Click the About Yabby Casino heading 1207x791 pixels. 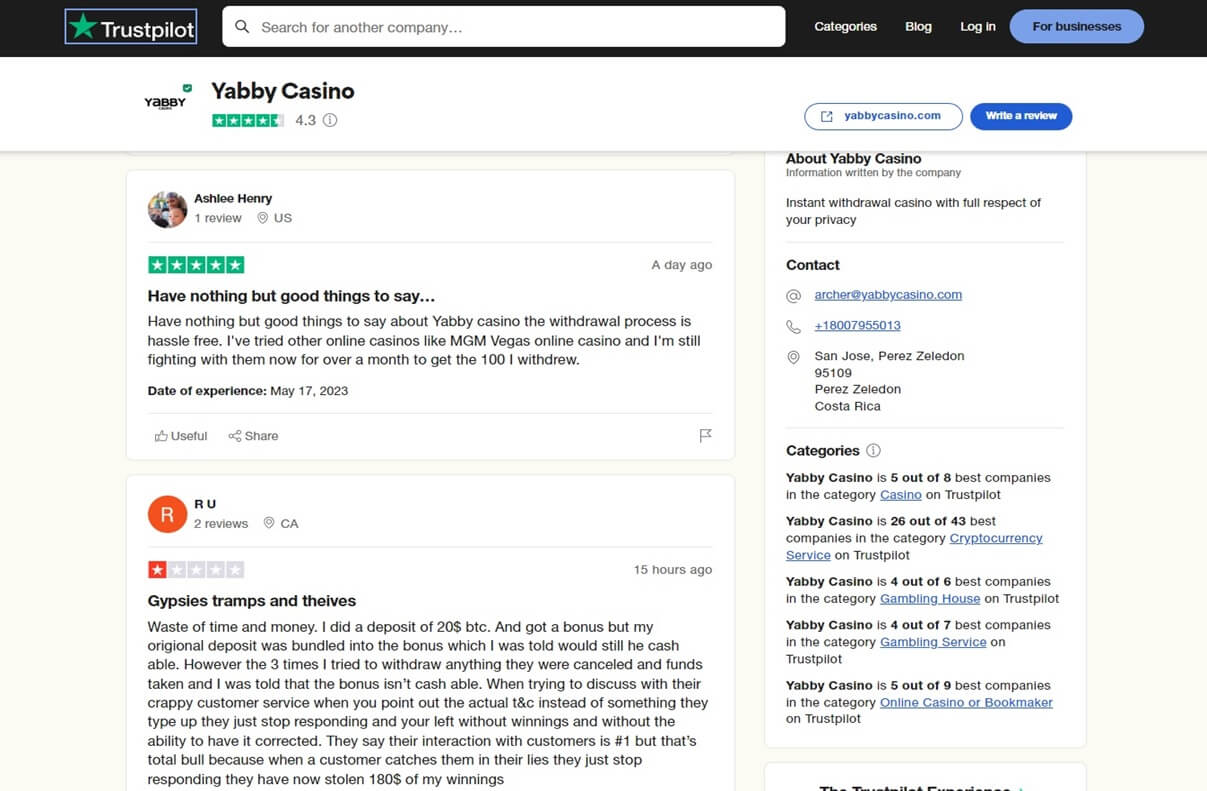coord(854,158)
